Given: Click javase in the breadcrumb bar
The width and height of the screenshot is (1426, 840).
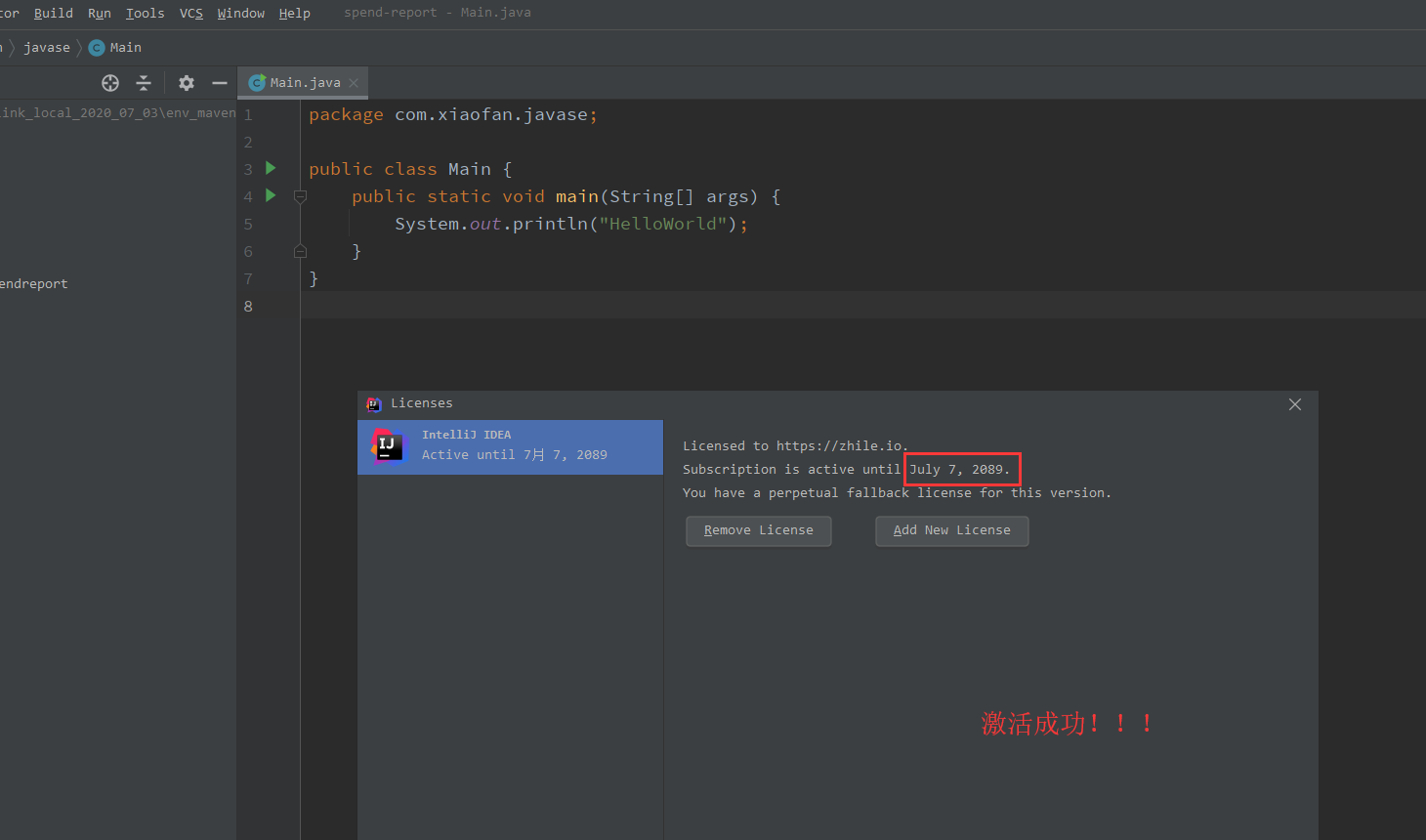Looking at the screenshot, I should tap(47, 48).
